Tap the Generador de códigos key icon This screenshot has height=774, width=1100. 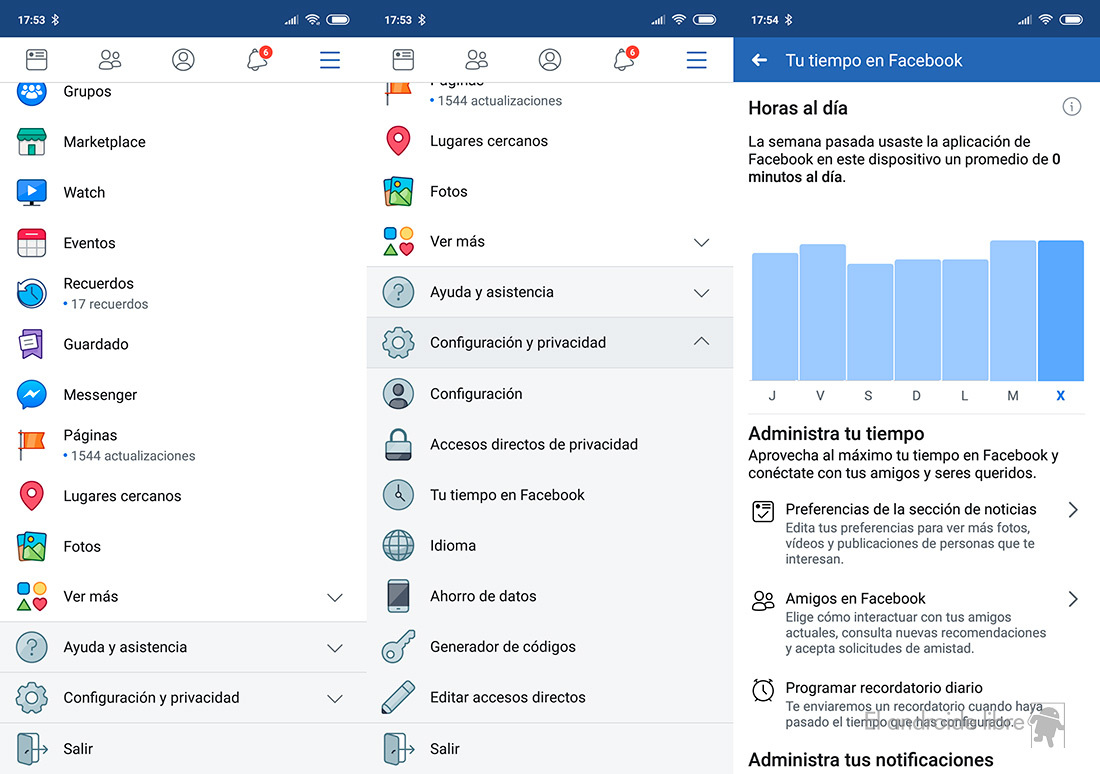tap(398, 647)
